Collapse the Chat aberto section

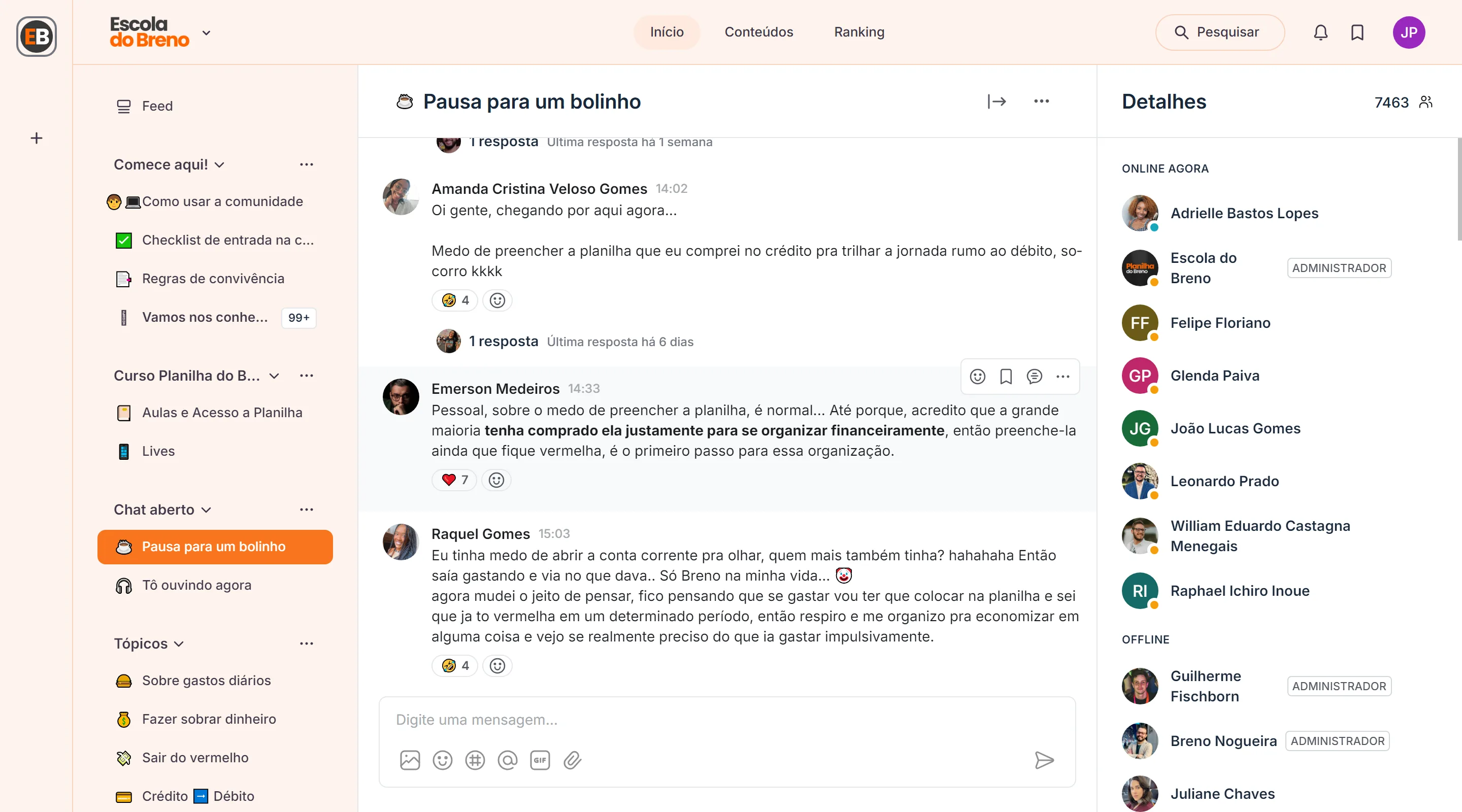point(207,510)
